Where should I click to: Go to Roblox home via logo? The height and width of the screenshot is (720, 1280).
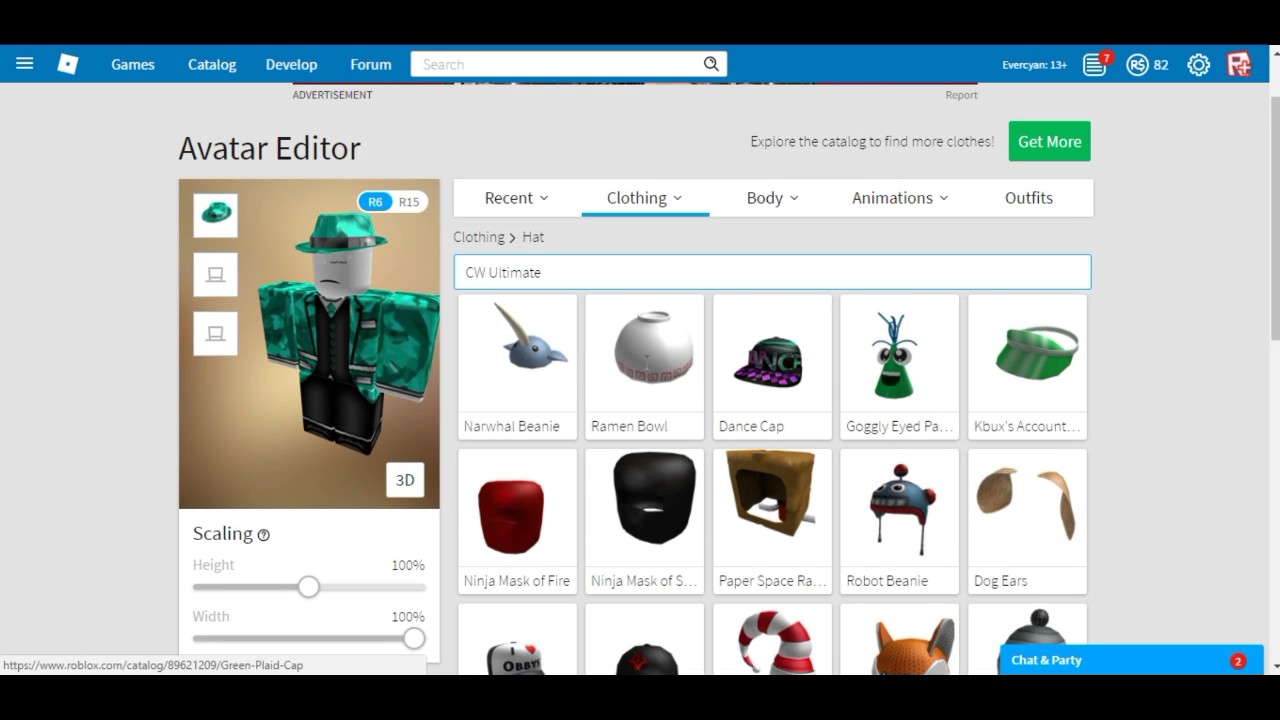[x=68, y=64]
